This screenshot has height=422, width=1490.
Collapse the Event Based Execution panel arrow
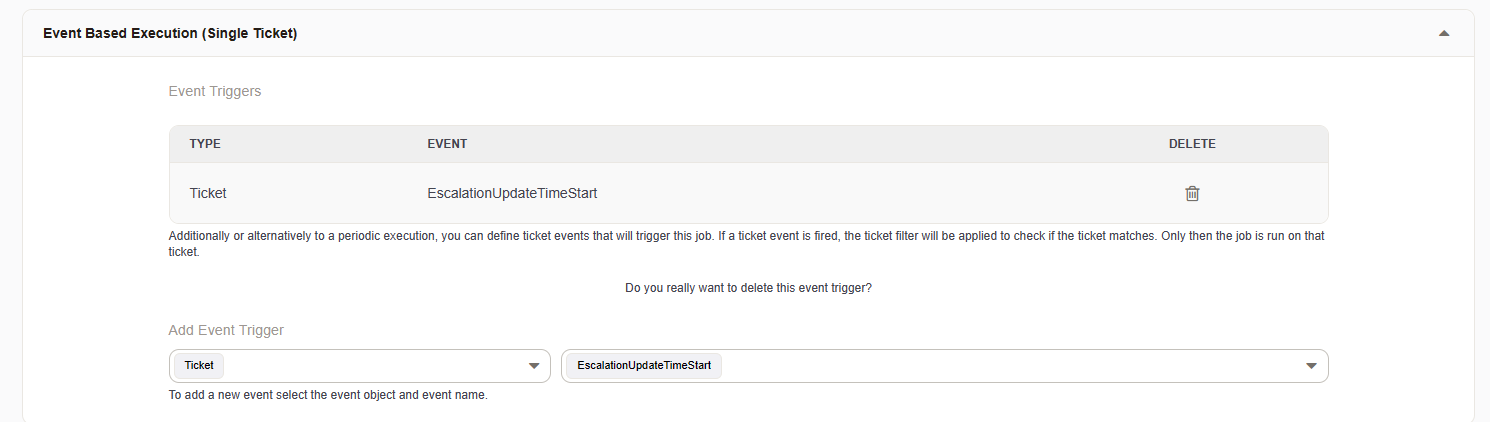tap(1443, 33)
